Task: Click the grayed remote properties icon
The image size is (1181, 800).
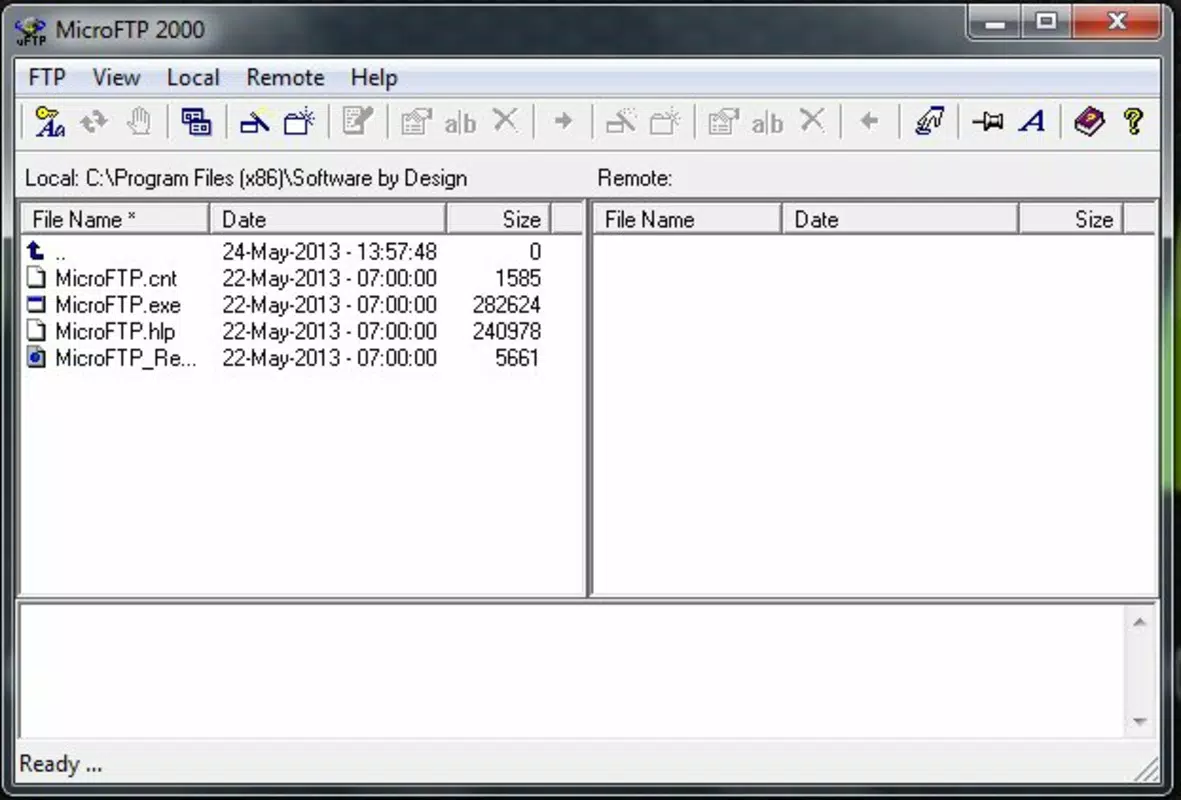Action: [x=723, y=121]
